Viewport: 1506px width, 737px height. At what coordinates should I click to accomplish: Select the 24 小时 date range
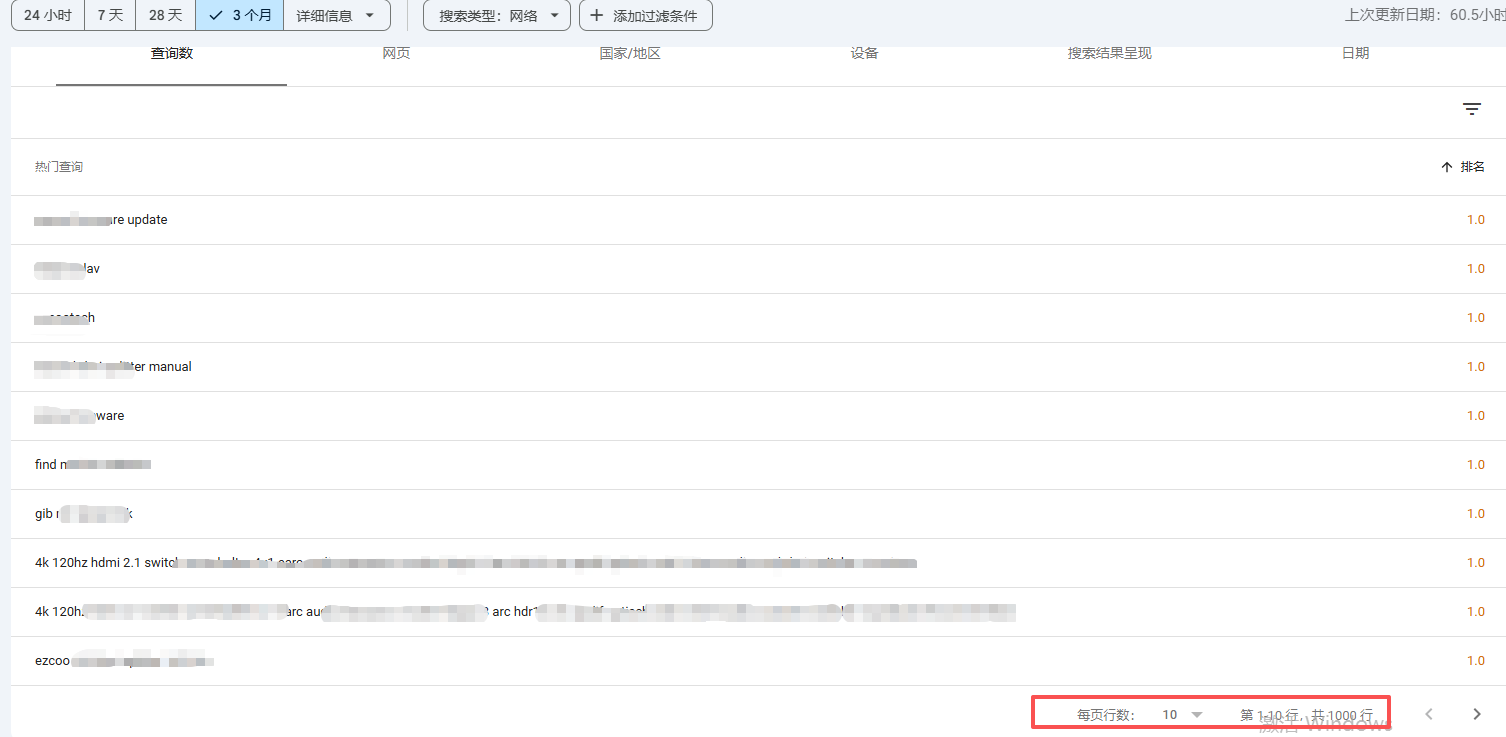coord(47,15)
